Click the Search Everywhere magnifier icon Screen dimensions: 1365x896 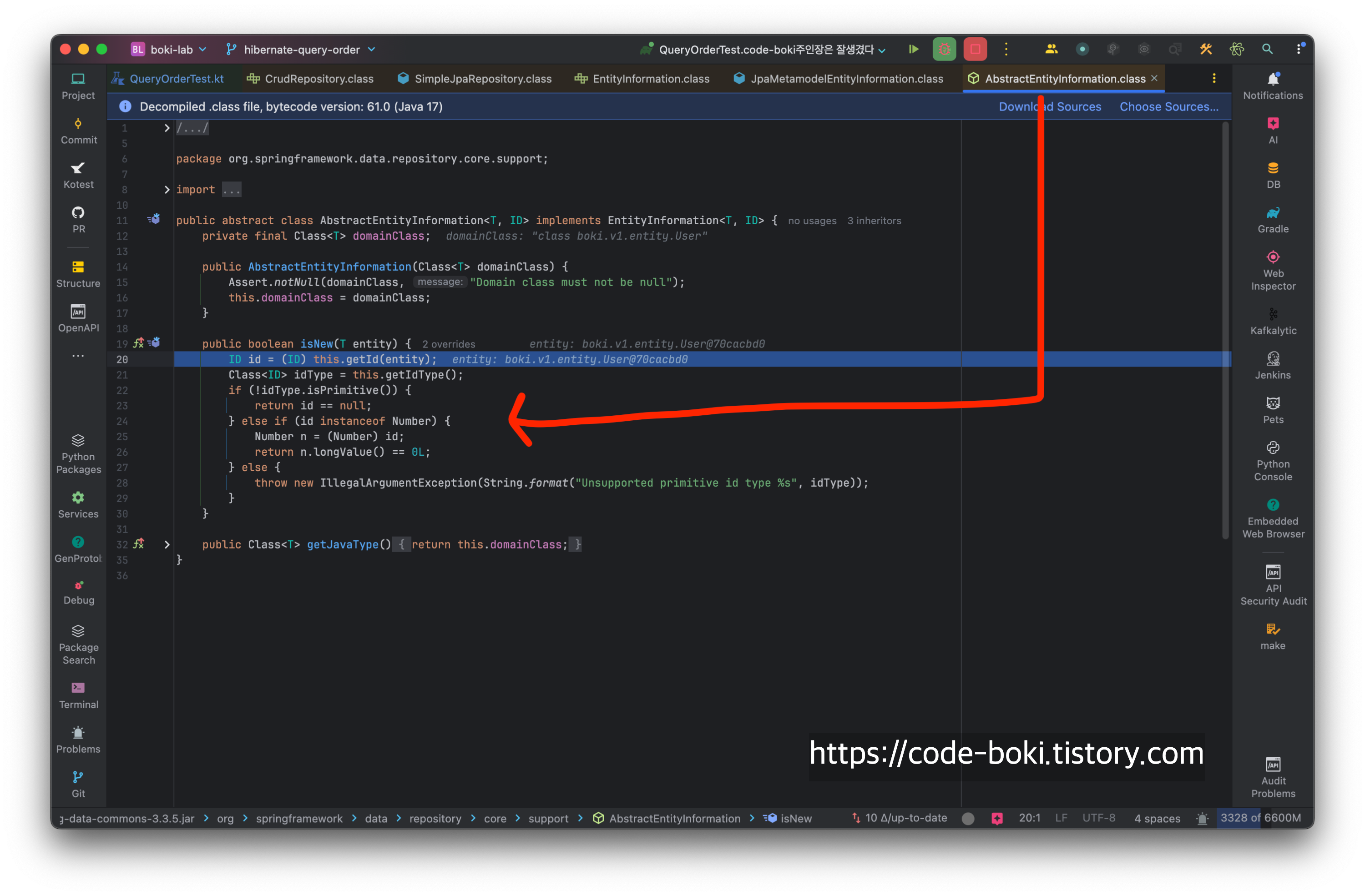[x=1267, y=49]
